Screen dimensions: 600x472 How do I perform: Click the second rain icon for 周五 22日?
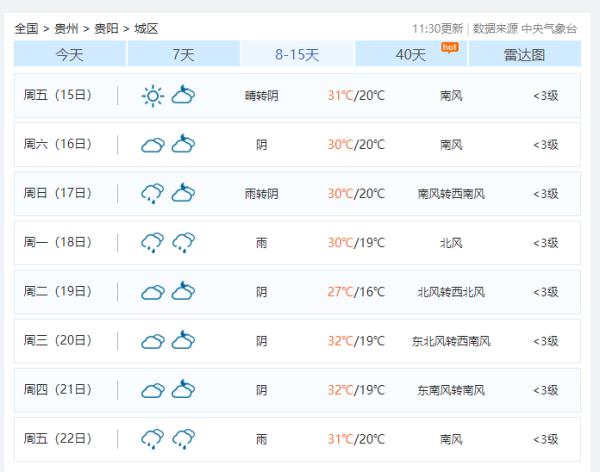click(183, 439)
